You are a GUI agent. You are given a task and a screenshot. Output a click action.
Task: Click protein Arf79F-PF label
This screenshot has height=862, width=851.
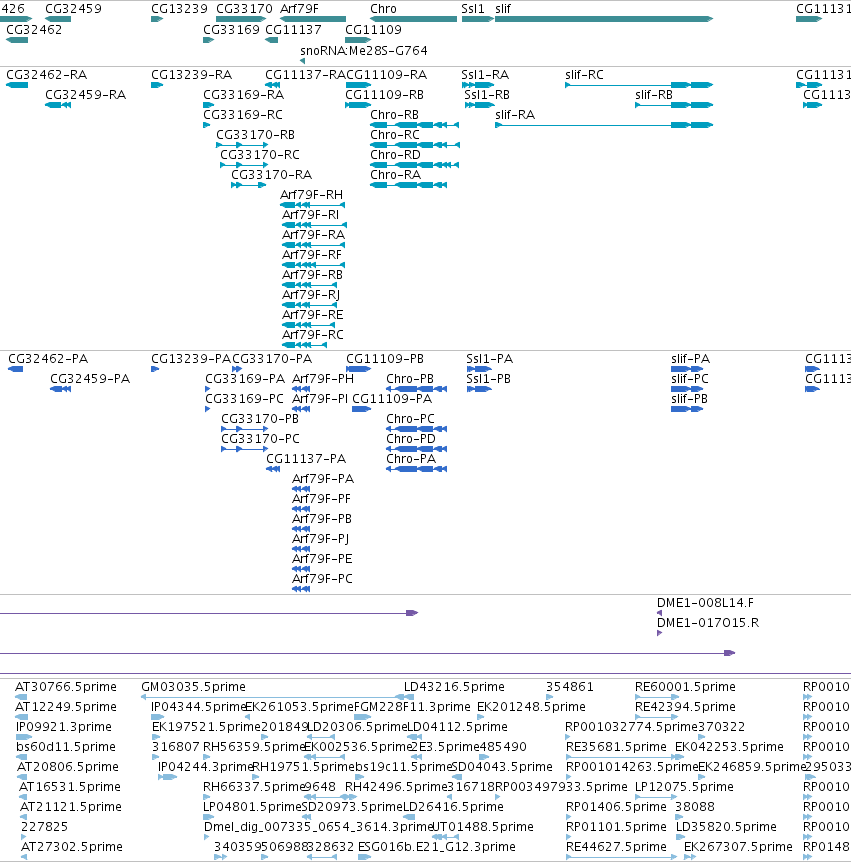point(321,499)
